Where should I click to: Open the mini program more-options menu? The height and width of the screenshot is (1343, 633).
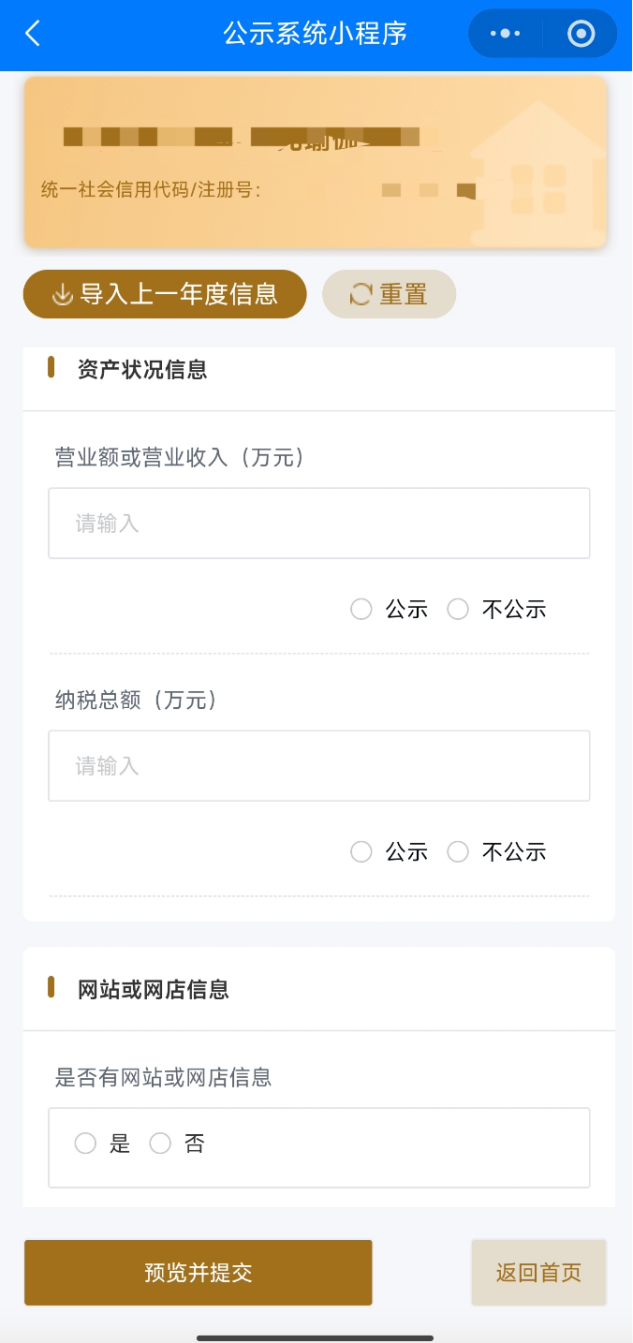(505, 34)
